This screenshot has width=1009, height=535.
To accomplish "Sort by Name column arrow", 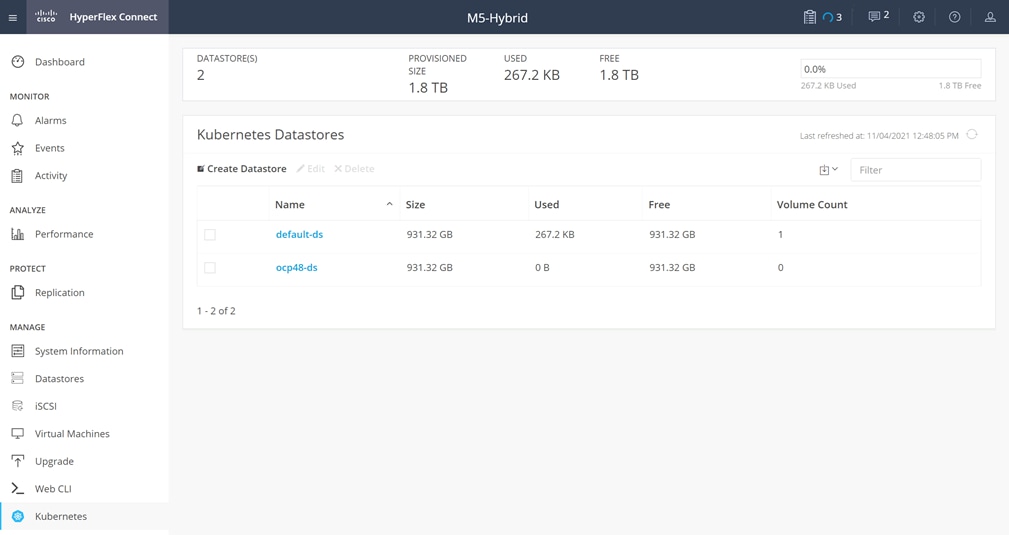I will (x=389, y=204).
